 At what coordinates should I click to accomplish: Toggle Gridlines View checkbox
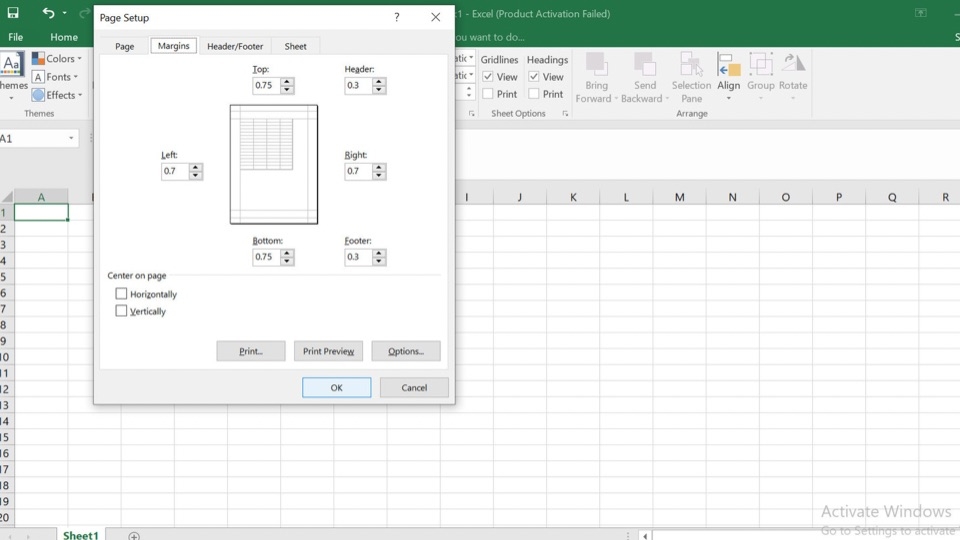488,77
